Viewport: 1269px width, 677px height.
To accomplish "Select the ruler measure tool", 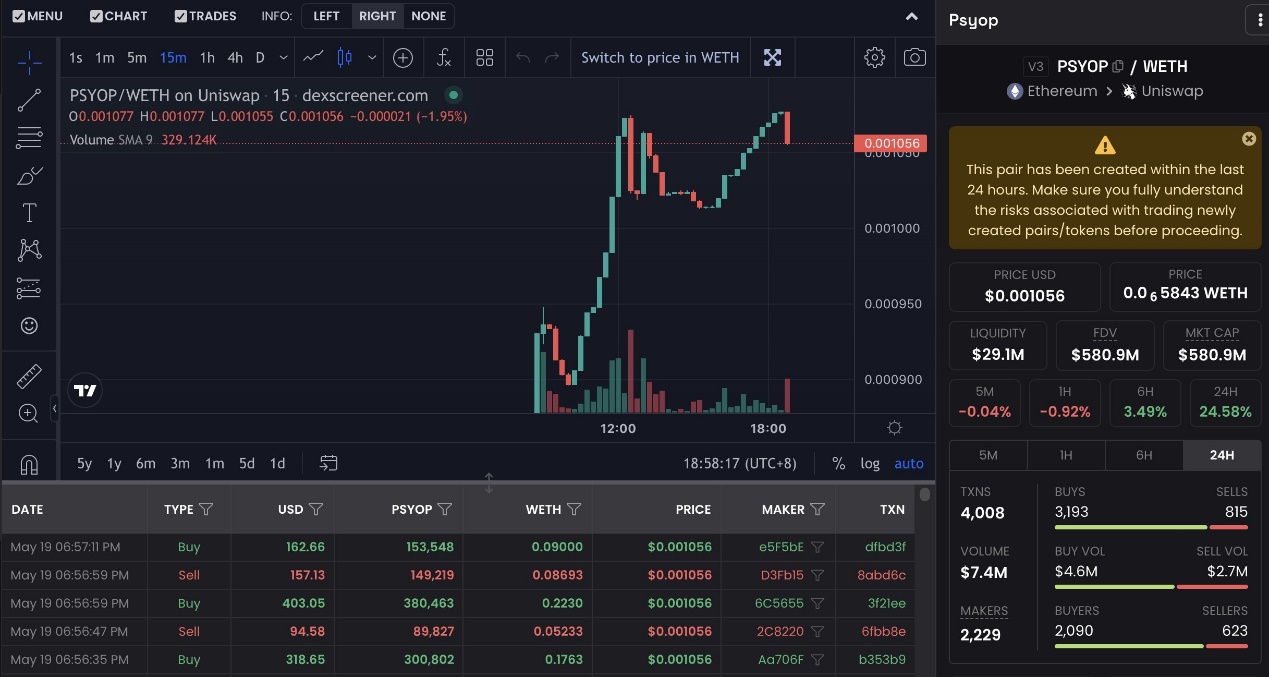I will [29, 376].
